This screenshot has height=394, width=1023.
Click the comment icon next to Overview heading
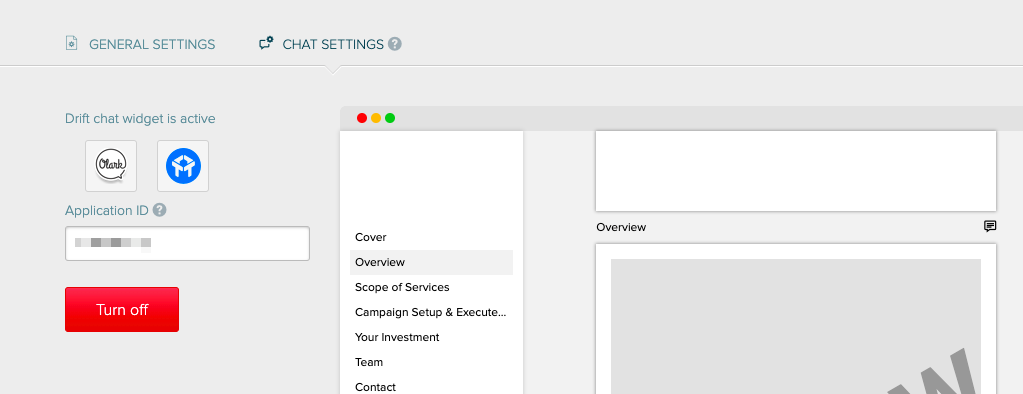[x=990, y=226]
